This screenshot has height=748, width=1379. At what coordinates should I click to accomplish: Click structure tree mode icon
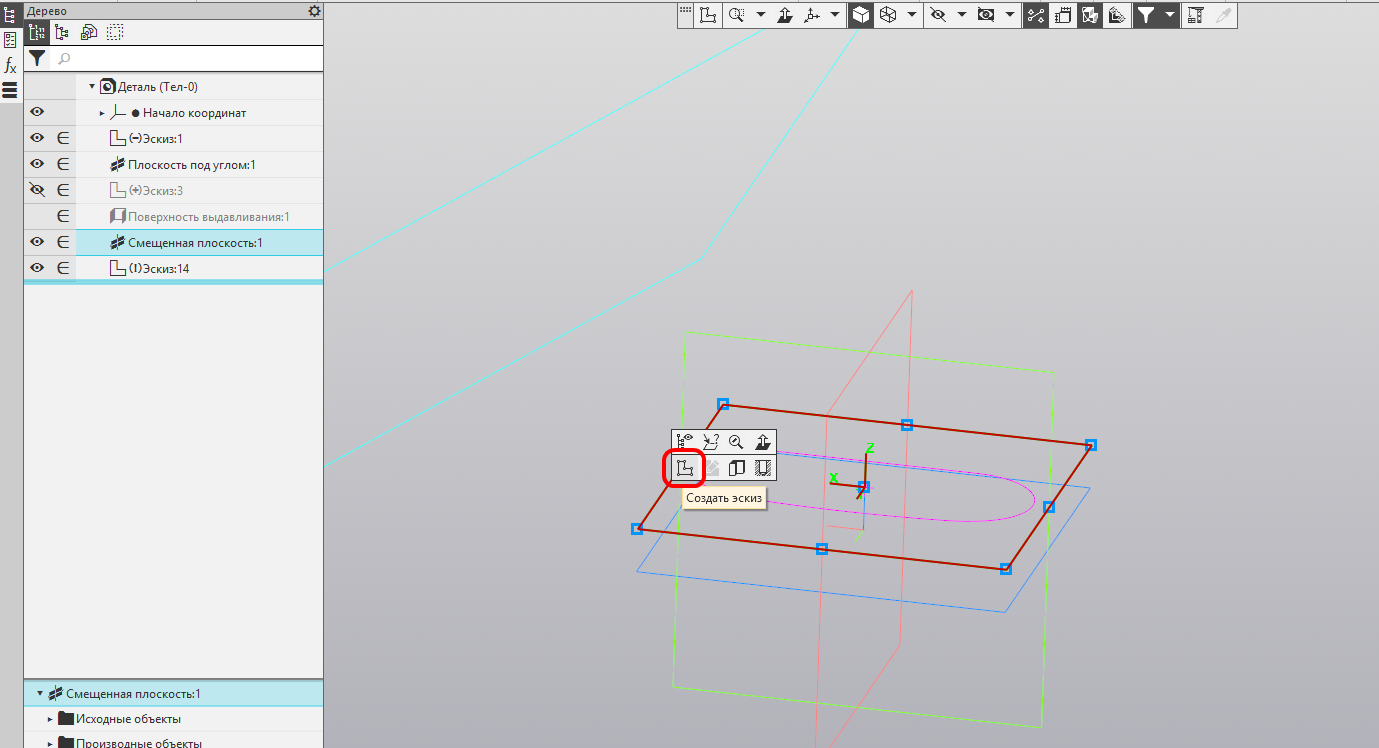click(x=62, y=32)
